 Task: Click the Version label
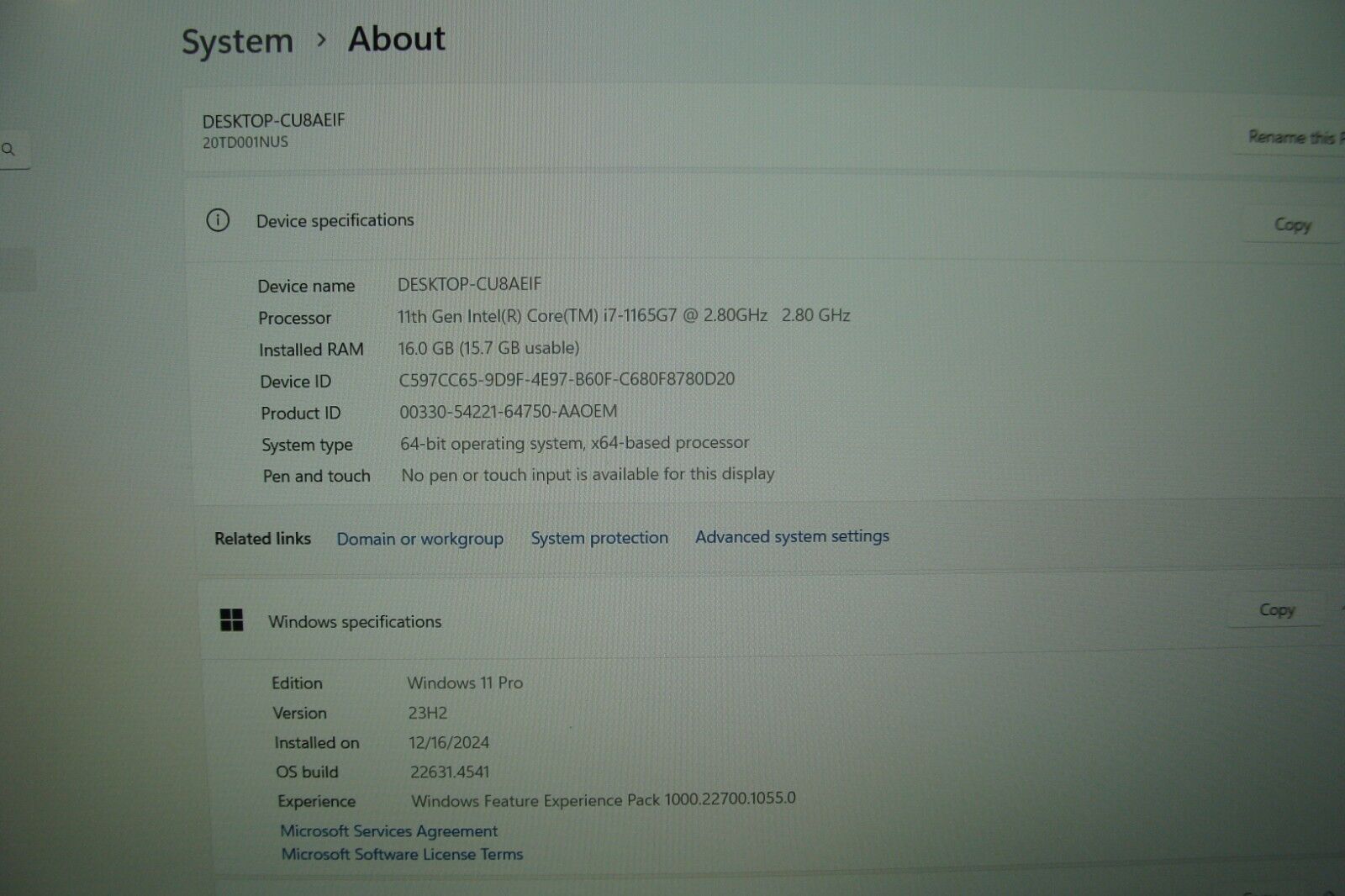[x=299, y=713]
